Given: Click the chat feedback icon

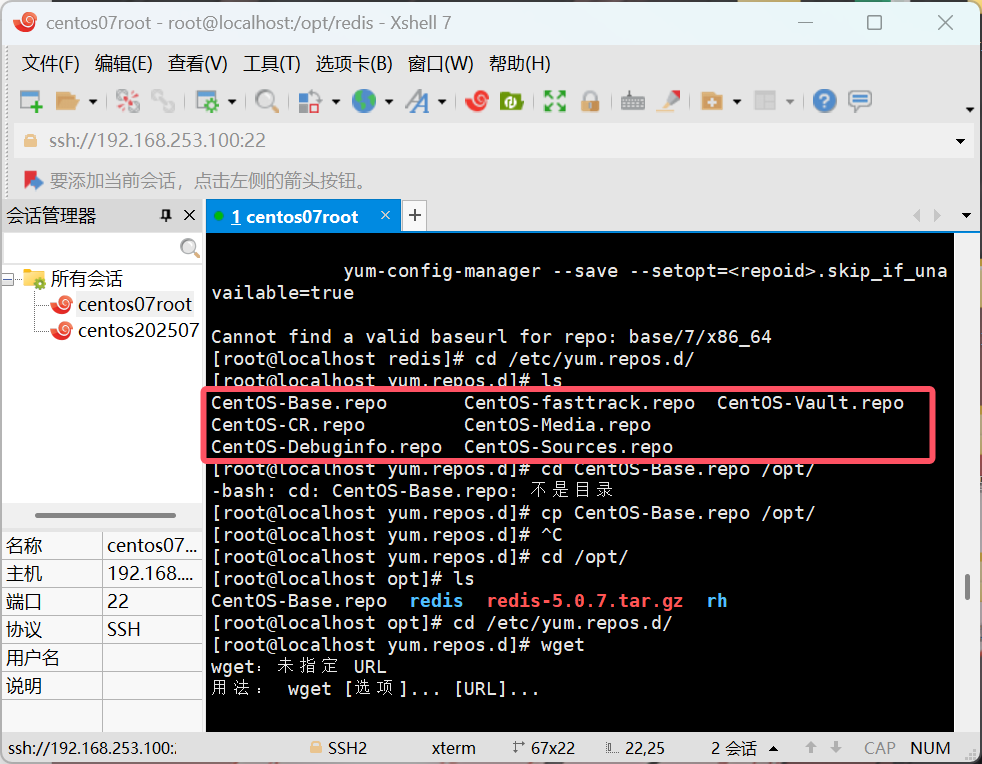Looking at the screenshot, I should click(x=860, y=101).
